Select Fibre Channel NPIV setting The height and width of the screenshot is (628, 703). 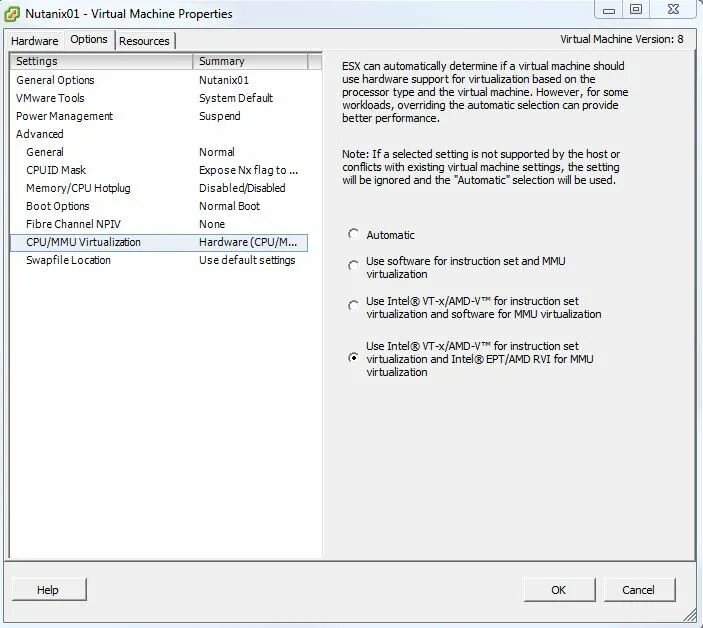click(x=159, y=224)
